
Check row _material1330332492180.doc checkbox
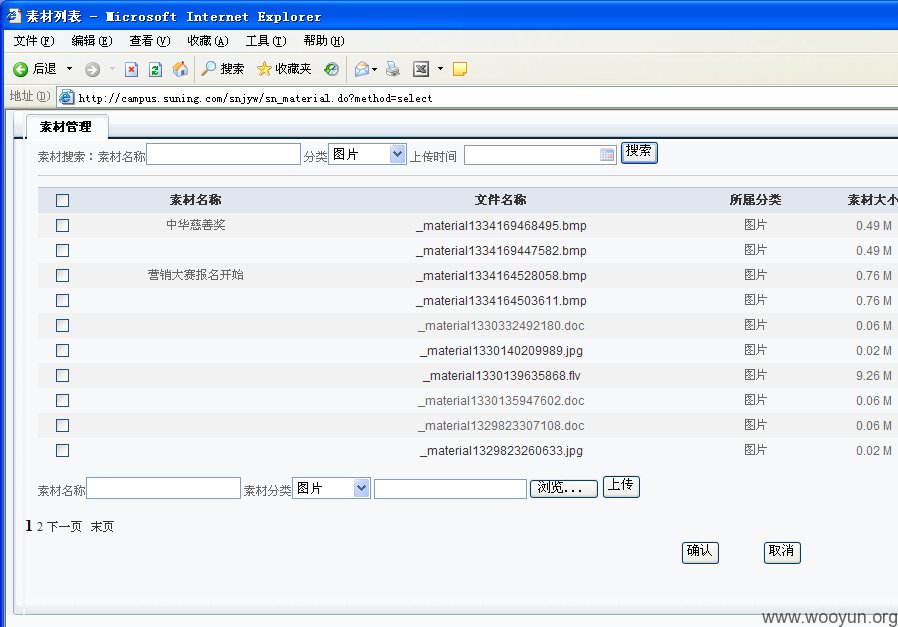click(62, 325)
